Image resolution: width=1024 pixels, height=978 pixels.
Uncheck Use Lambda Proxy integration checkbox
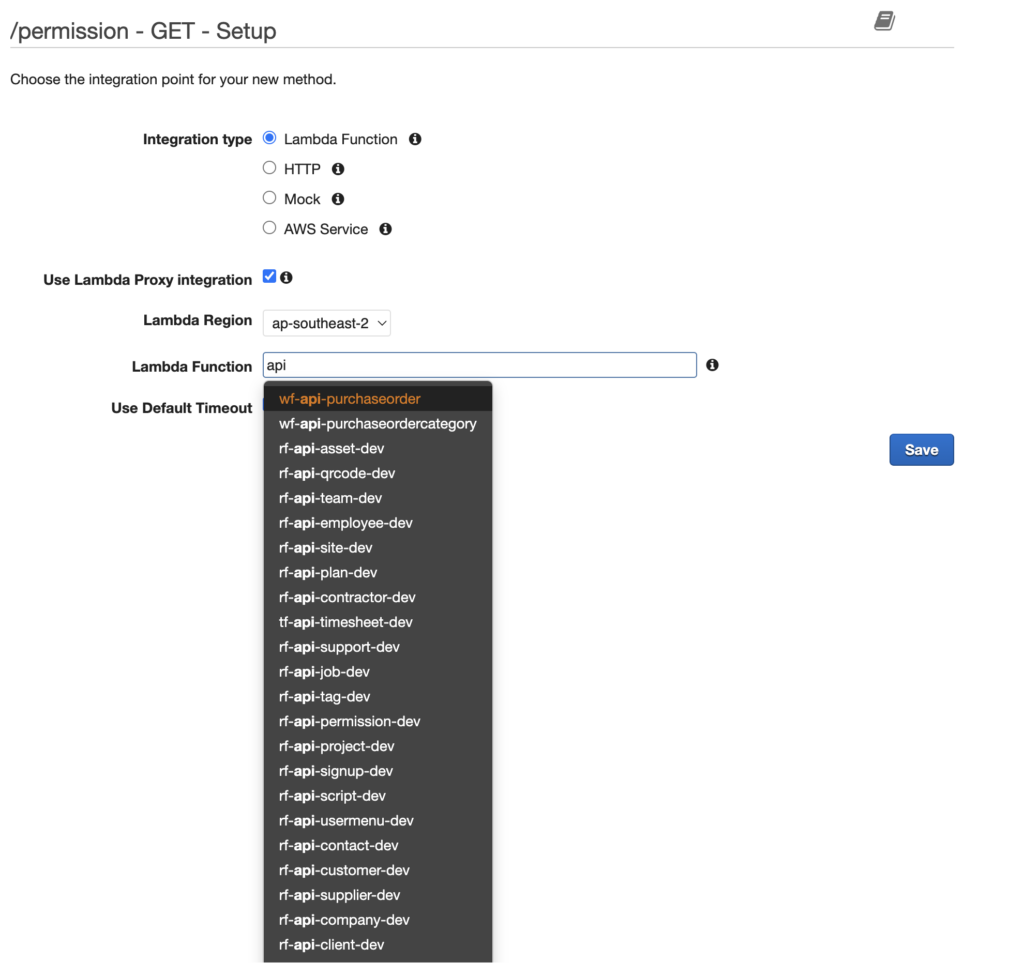click(269, 277)
